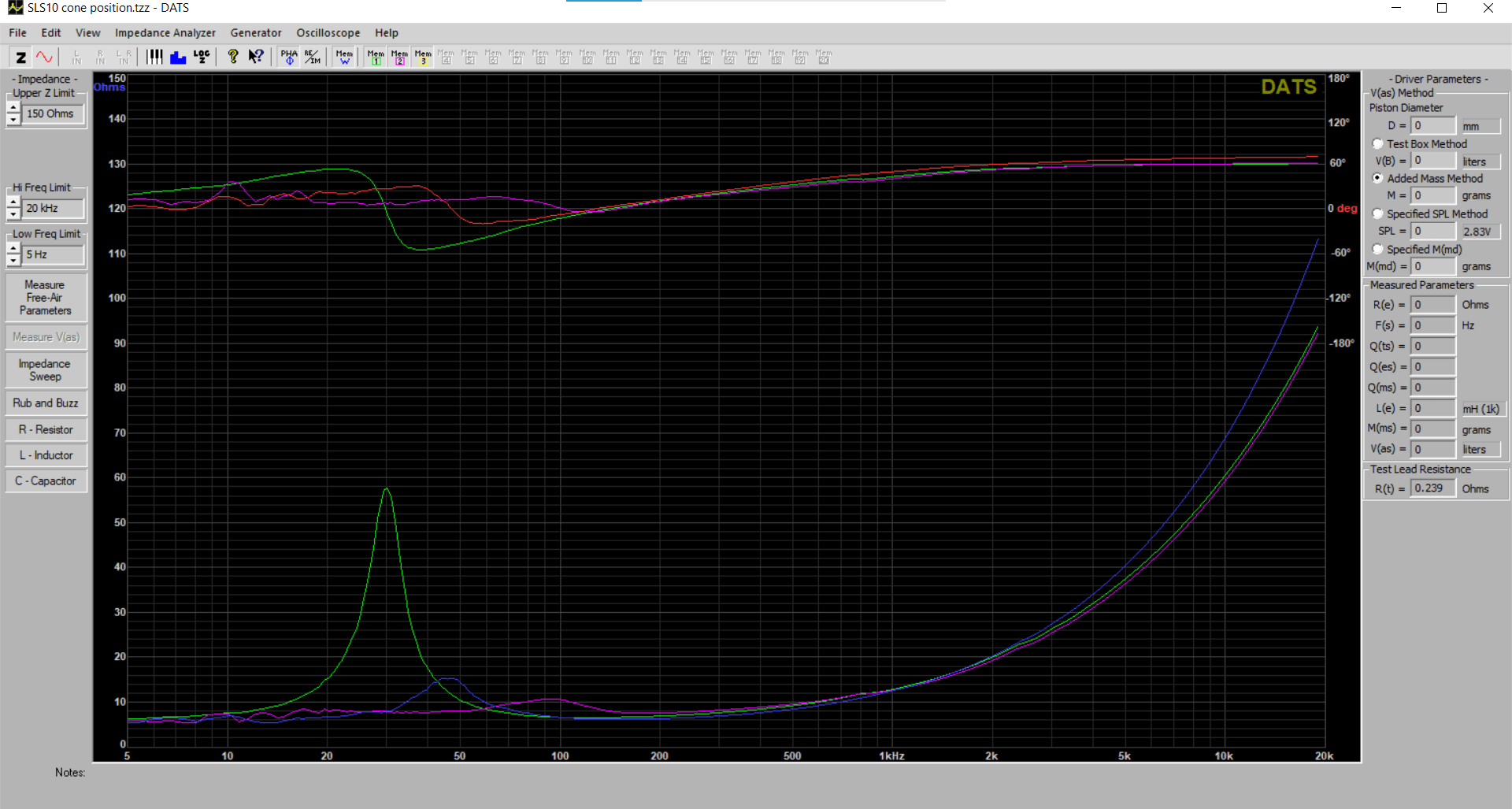The image size is (1512, 809).
Task: Increase Hi Freq Limit with the up arrow
Action: click(x=13, y=202)
